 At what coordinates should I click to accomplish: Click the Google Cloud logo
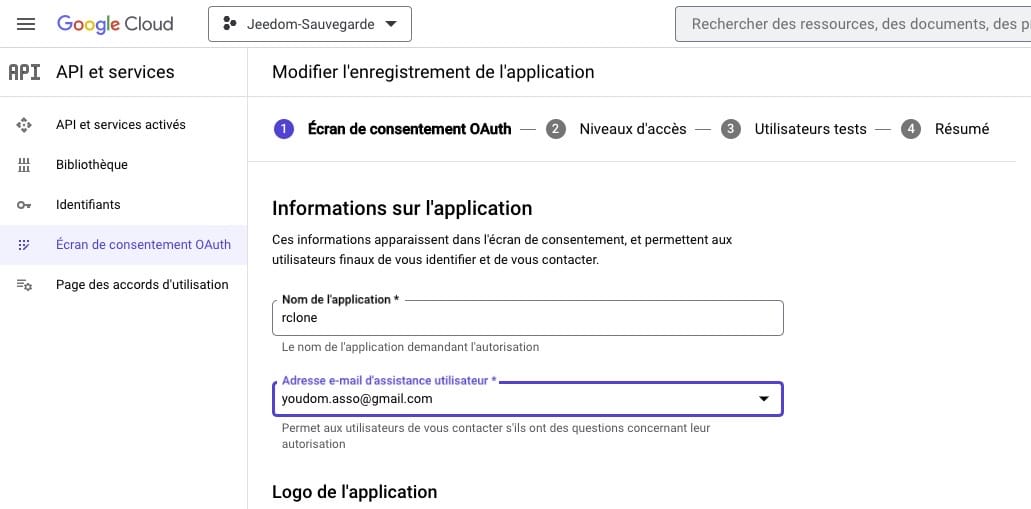(x=115, y=24)
